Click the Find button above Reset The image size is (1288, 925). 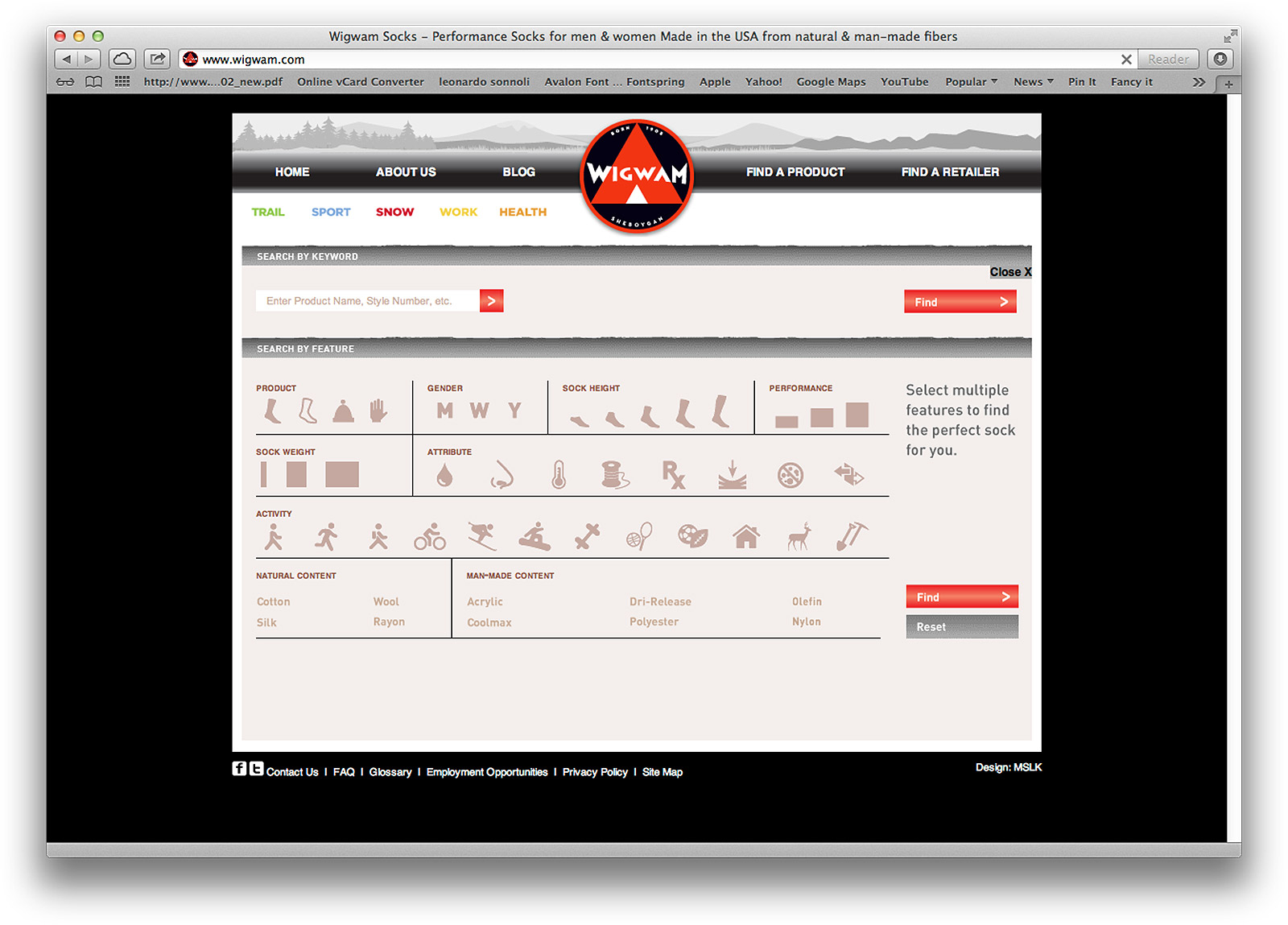962,597
